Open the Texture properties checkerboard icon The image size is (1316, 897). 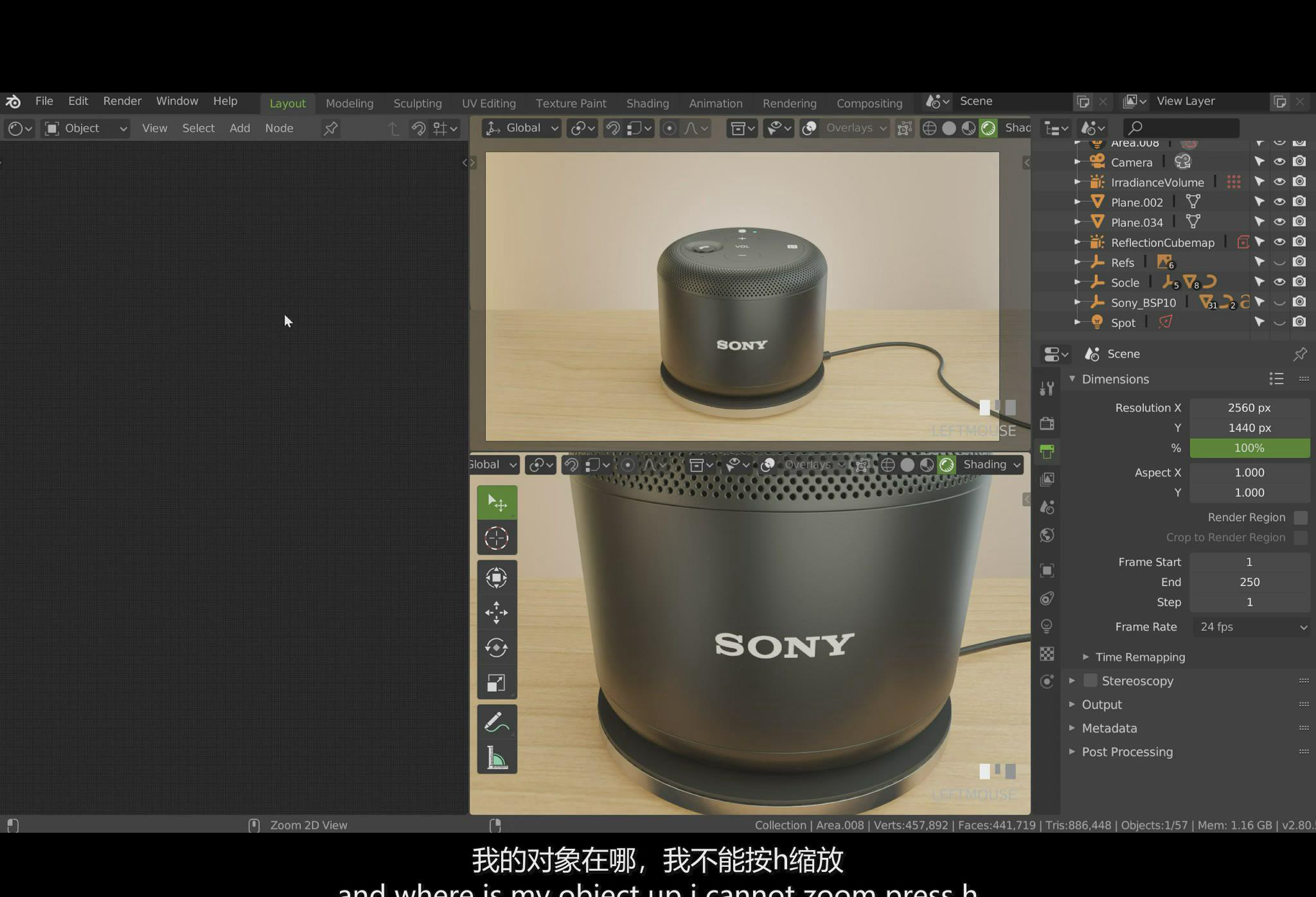click(1047, 653)
